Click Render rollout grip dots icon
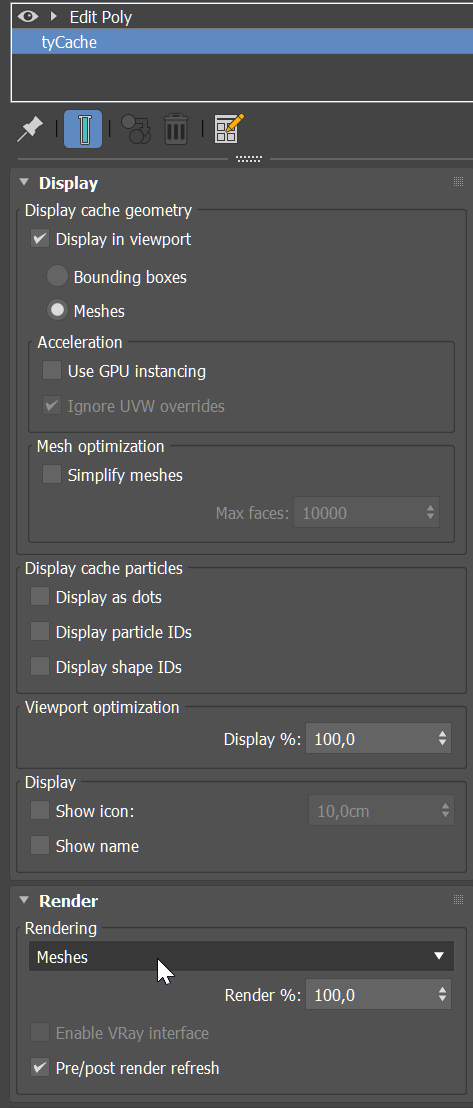The width and height of the screenshot is (473, 1108). tap(458, 900)
